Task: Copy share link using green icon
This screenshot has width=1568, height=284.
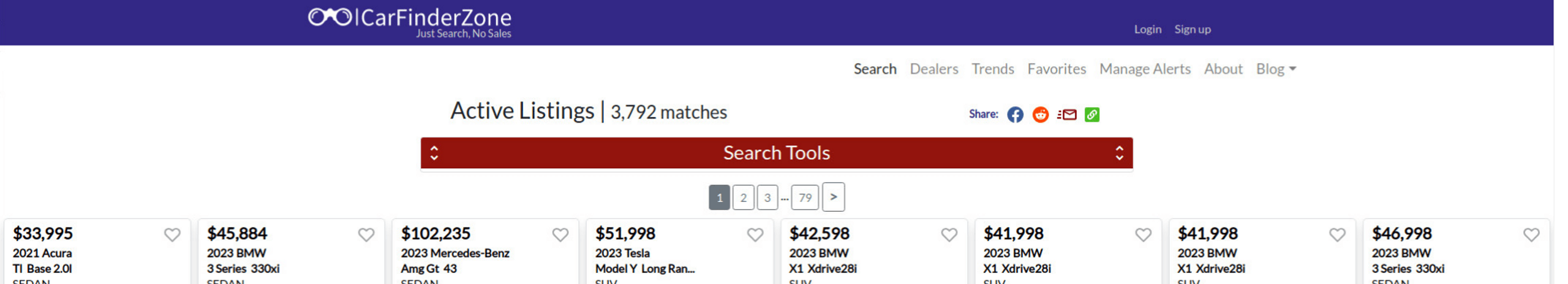Action: pyautogui.click(x=1091, y=114)
